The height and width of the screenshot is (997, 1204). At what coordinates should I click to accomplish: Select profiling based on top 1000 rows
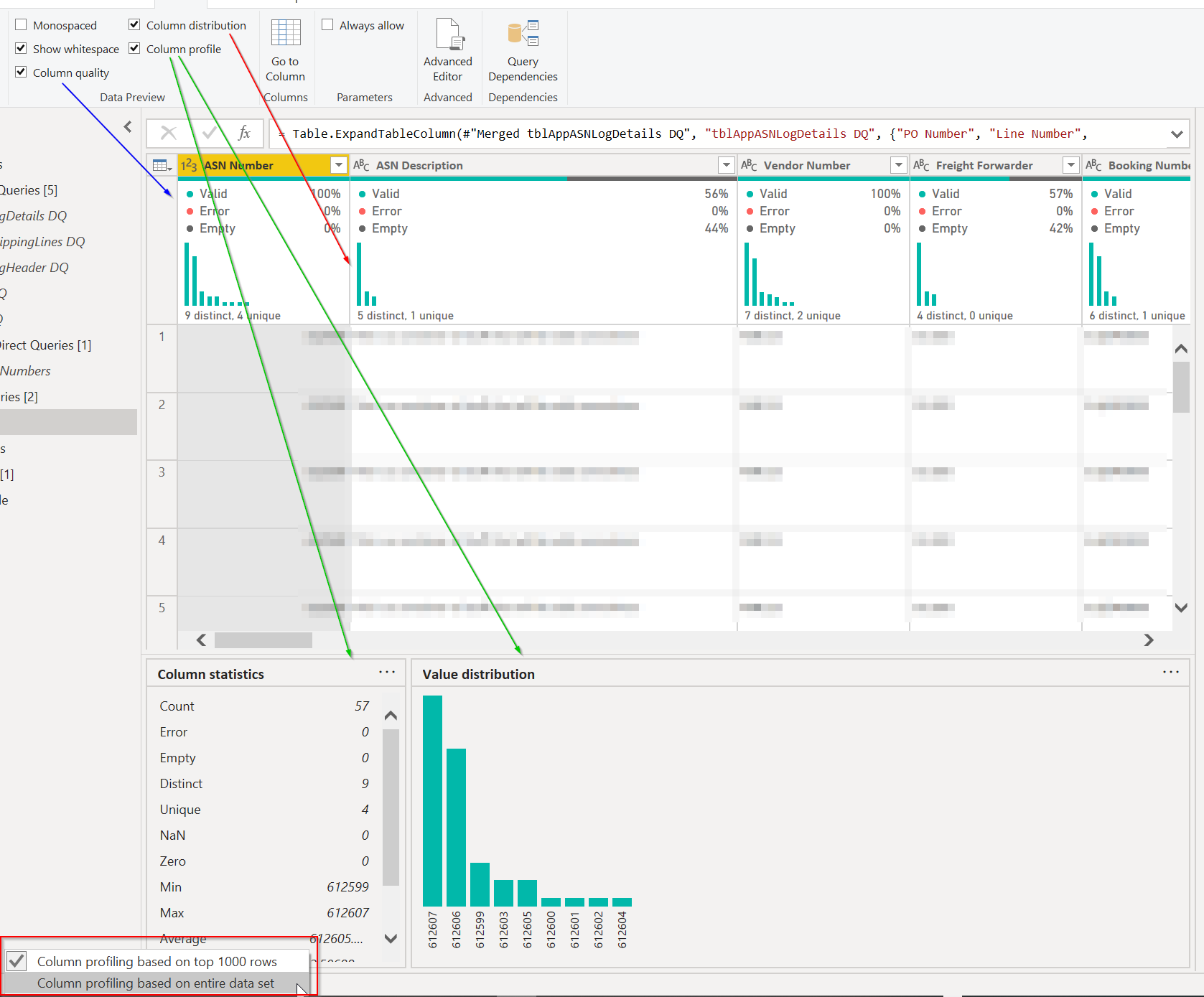pos(157,961)
